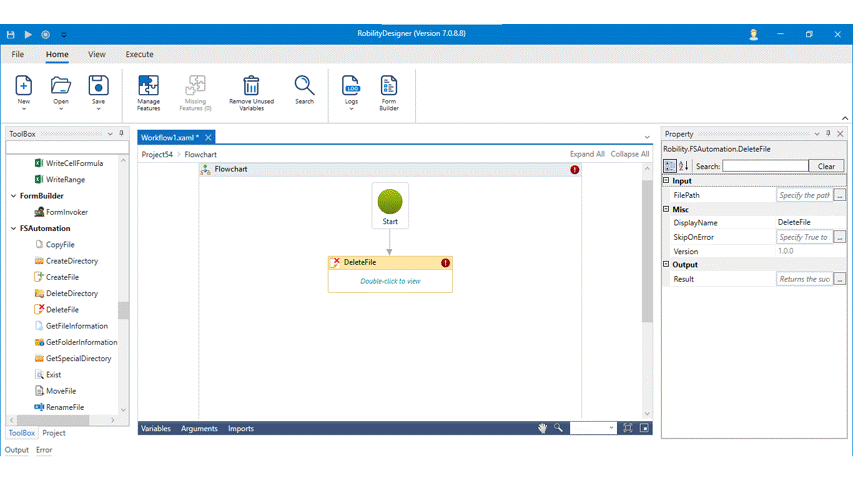The width and height of the screenshot is (853, 480).
Task: Click the run (play) icon in title bar
Action: pyautogui.click(x=28, y=34)
